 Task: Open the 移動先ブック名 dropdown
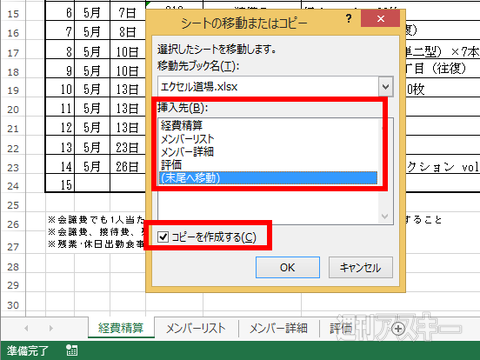pos(386,87)
